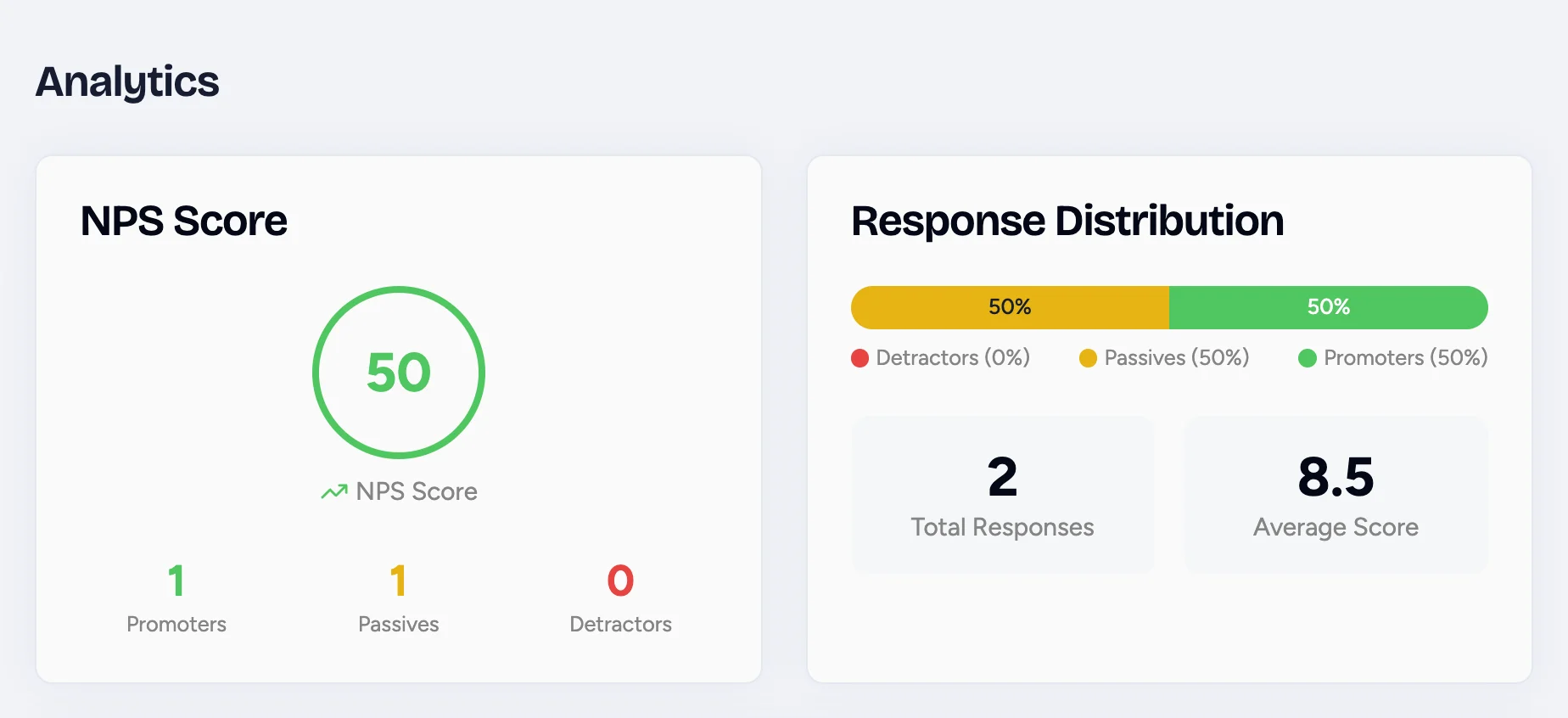Click the Promoters (50%) legend label

click(1406, 357)
